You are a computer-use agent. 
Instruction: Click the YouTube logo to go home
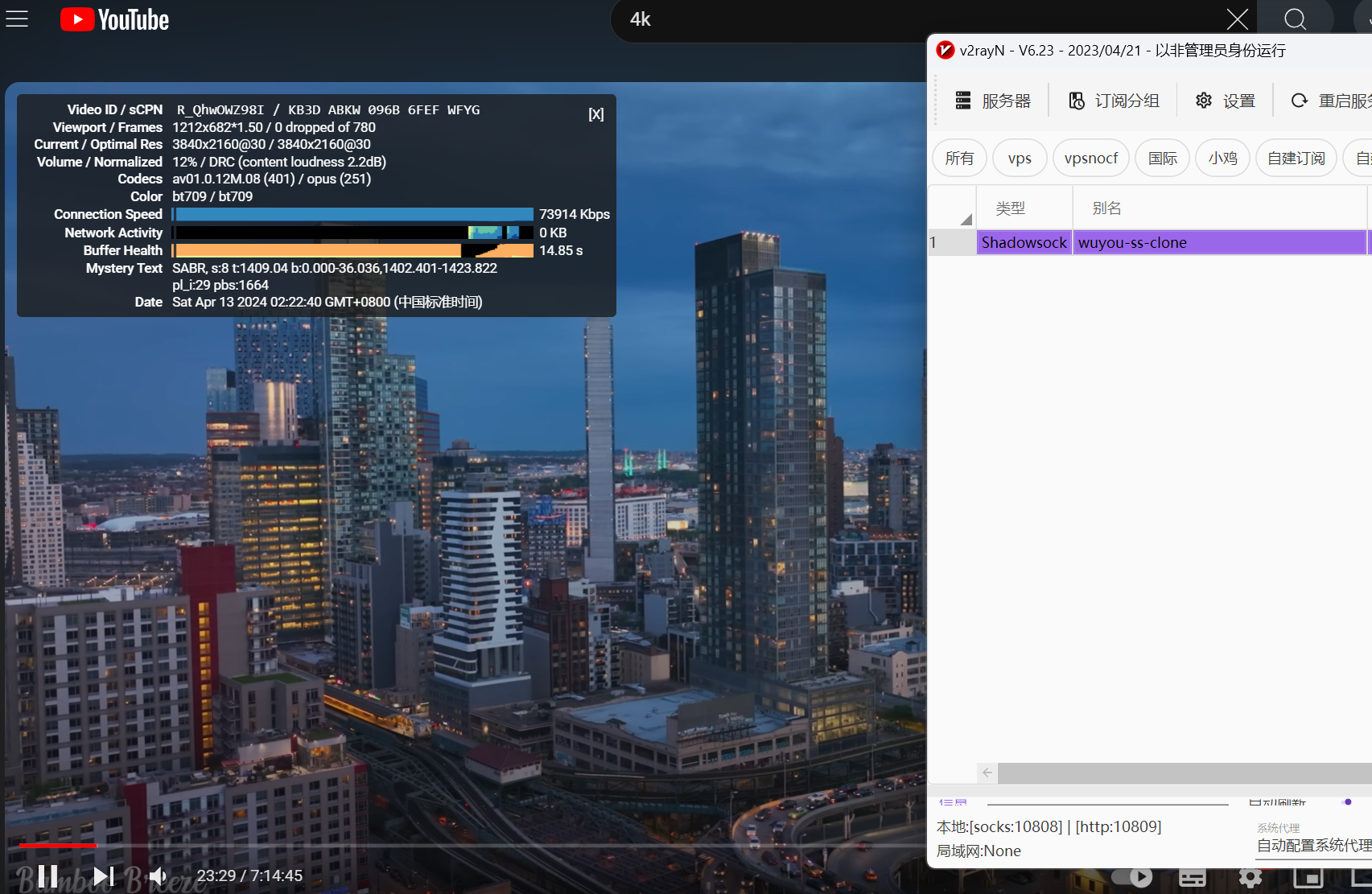[x=115, y=19]
